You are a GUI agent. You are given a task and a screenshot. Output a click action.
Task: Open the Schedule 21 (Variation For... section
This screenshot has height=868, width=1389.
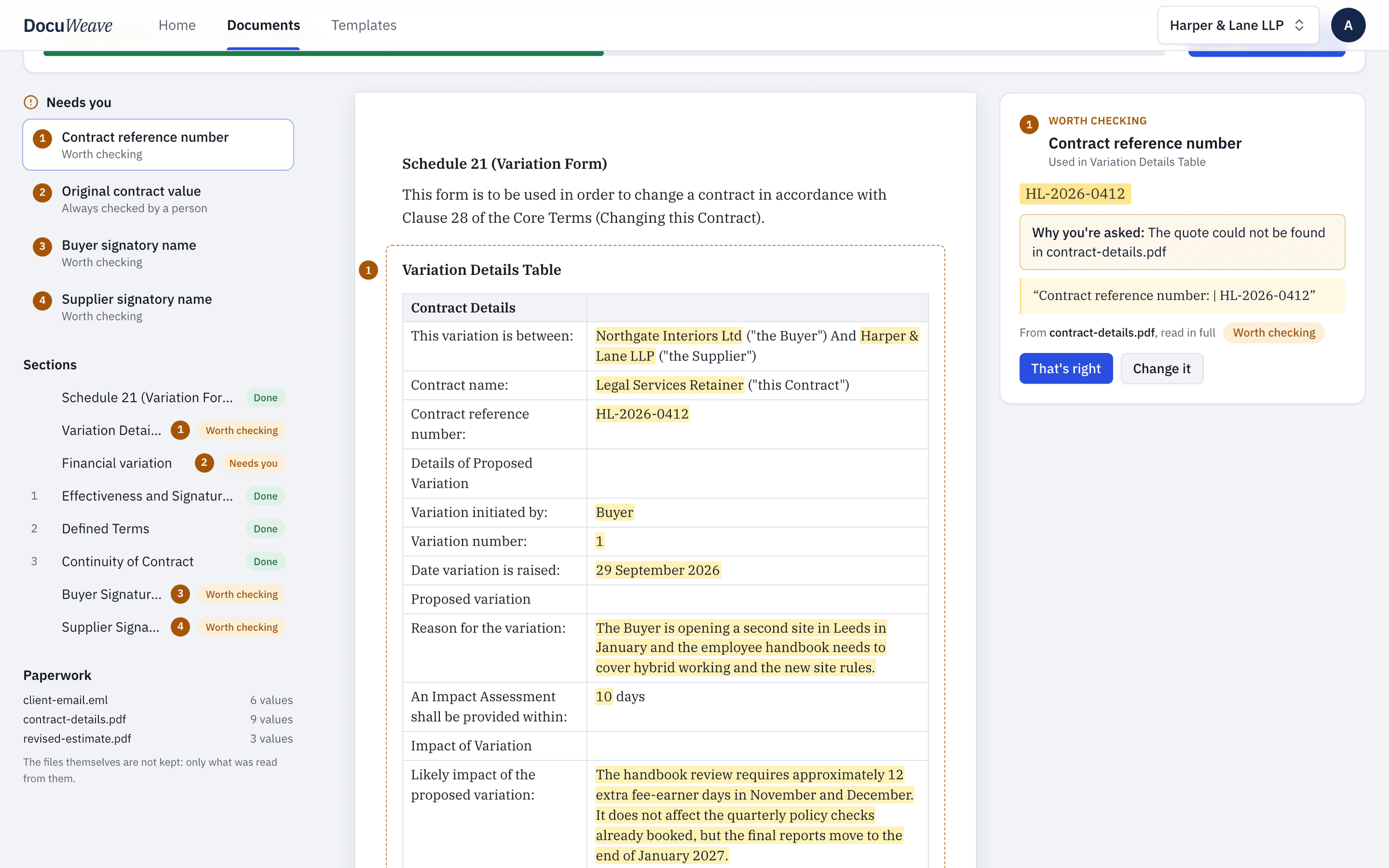tap(158, 398)
